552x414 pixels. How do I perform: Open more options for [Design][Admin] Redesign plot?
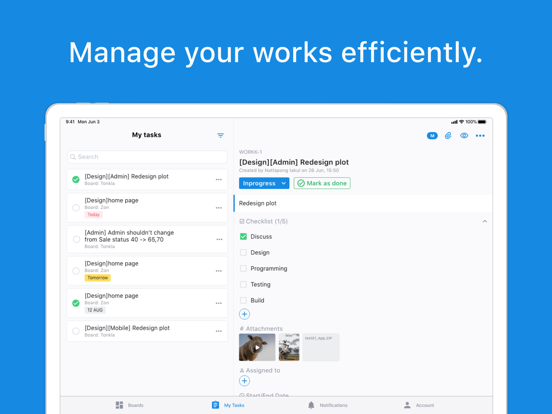[x=219, y=180]
